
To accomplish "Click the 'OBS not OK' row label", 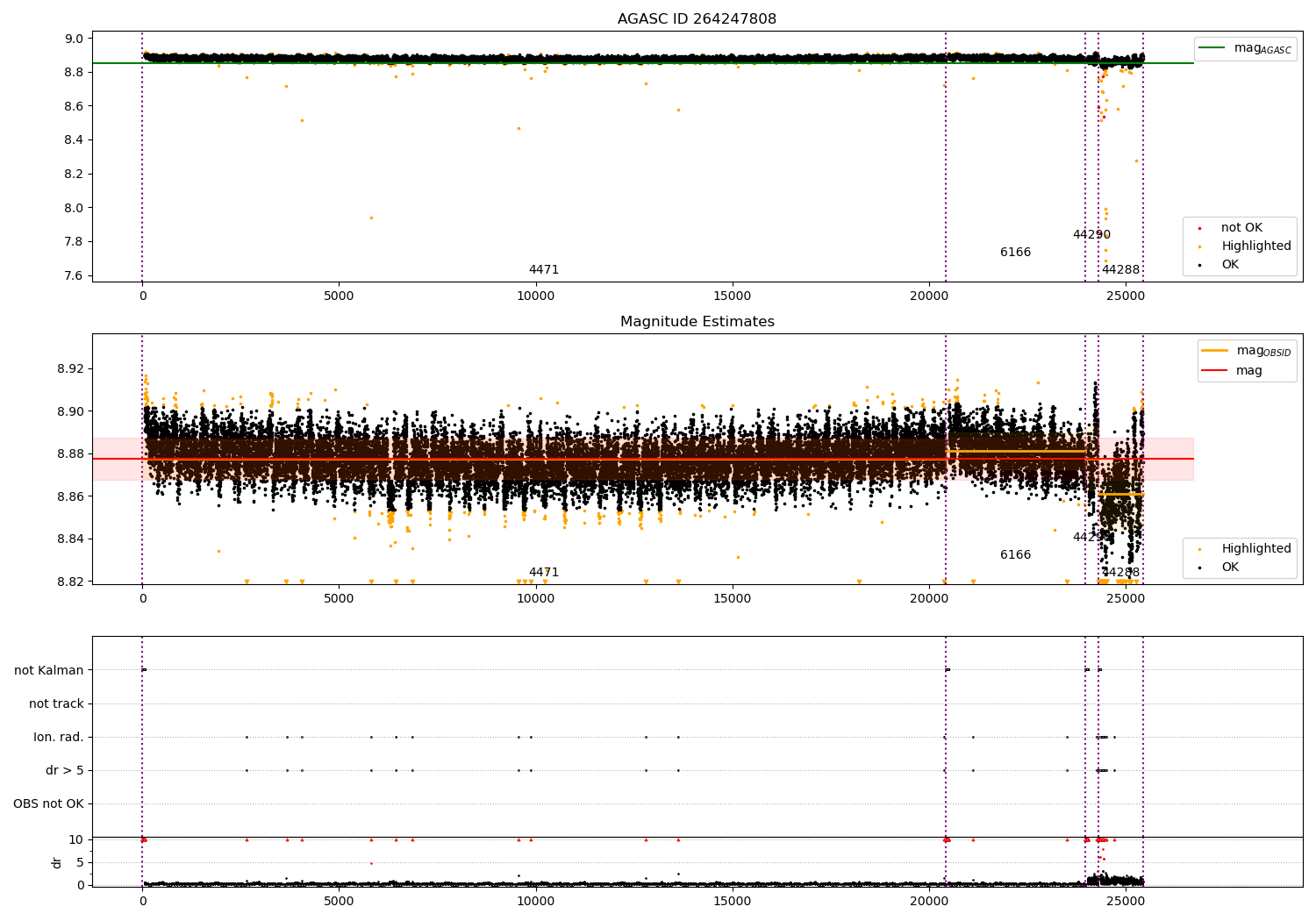I will [49, 803].
